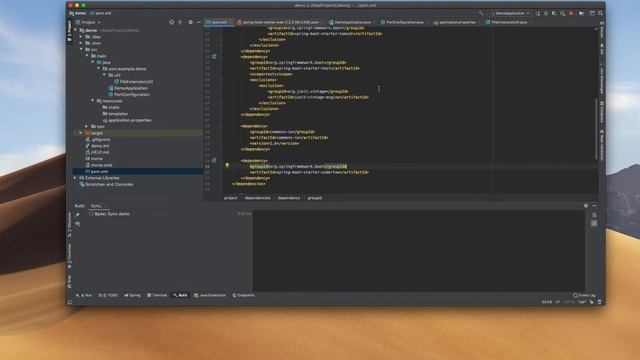The height and width of the screenshot is (360, 640).
Task: Collapse the resources folder
Action: 93,101
